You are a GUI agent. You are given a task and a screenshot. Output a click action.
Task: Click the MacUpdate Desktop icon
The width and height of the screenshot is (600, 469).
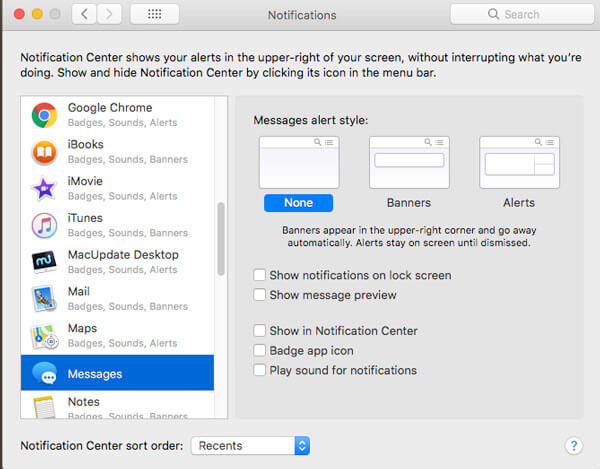pyautogui.click(x=44, y=262)
